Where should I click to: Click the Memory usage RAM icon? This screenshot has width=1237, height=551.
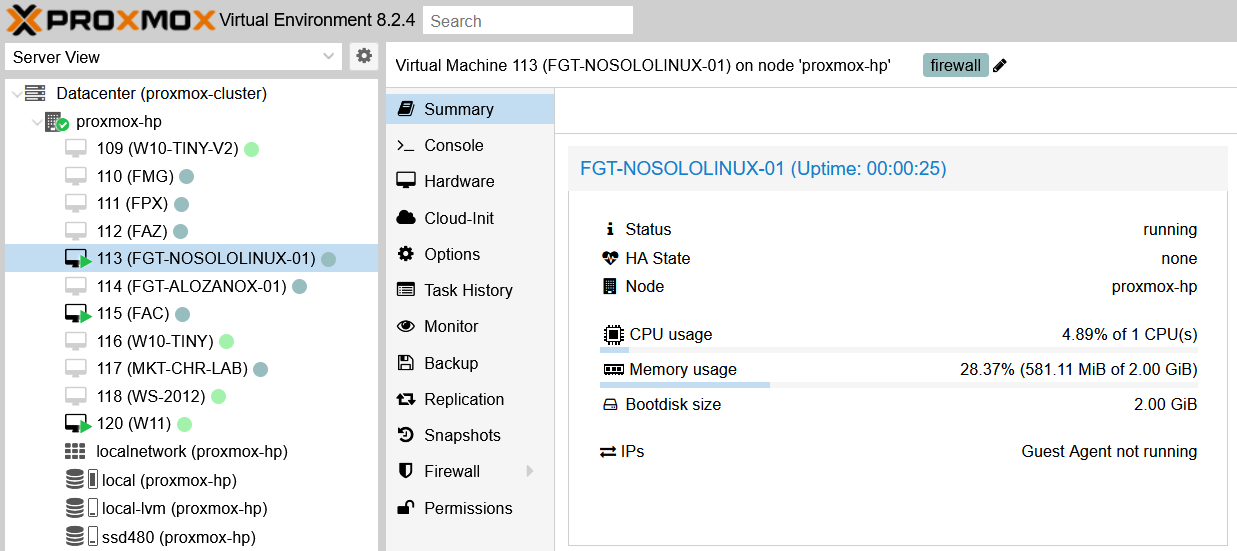[613, 369]
